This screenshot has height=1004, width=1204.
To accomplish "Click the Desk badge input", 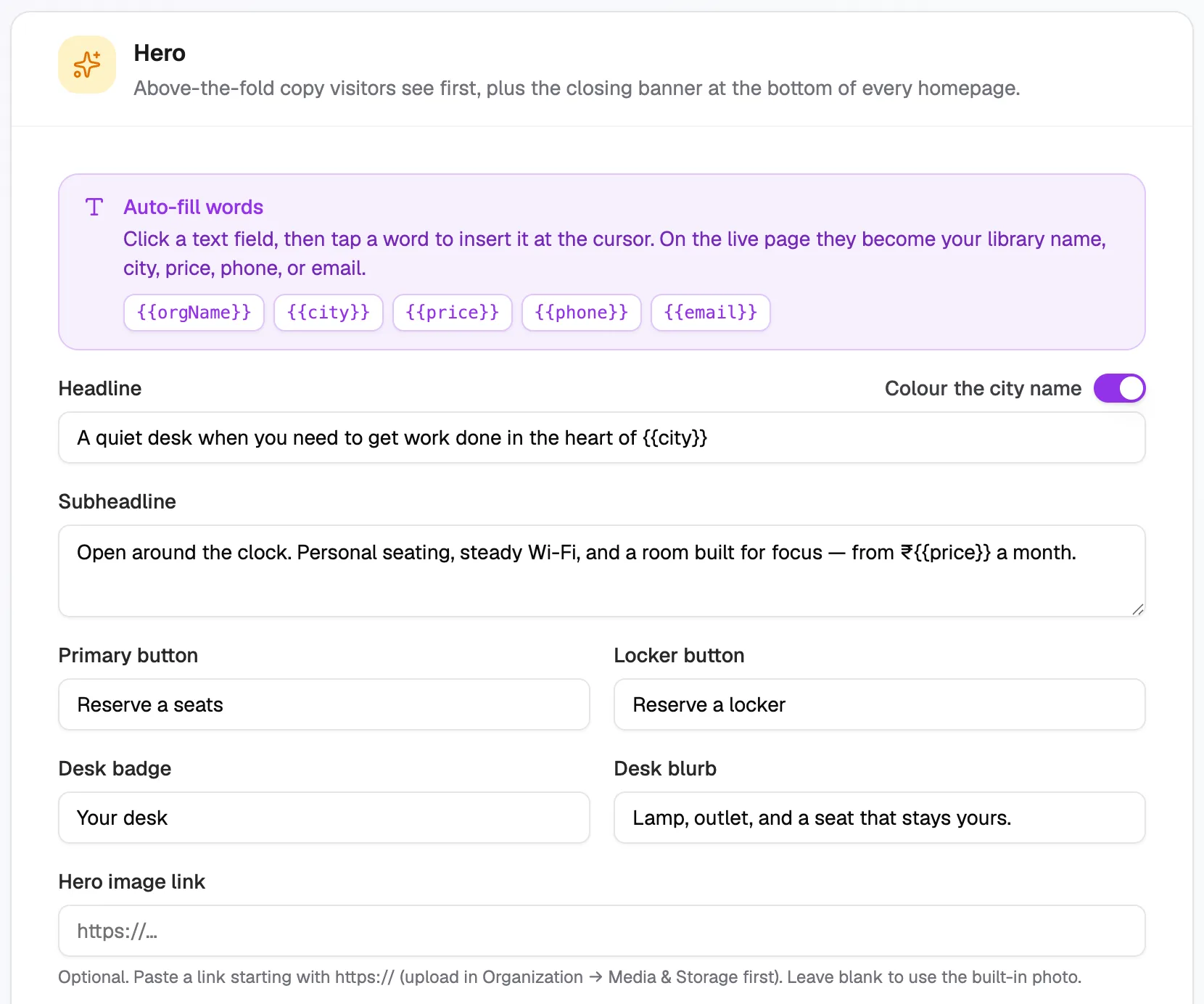I will tap(324, 818).
